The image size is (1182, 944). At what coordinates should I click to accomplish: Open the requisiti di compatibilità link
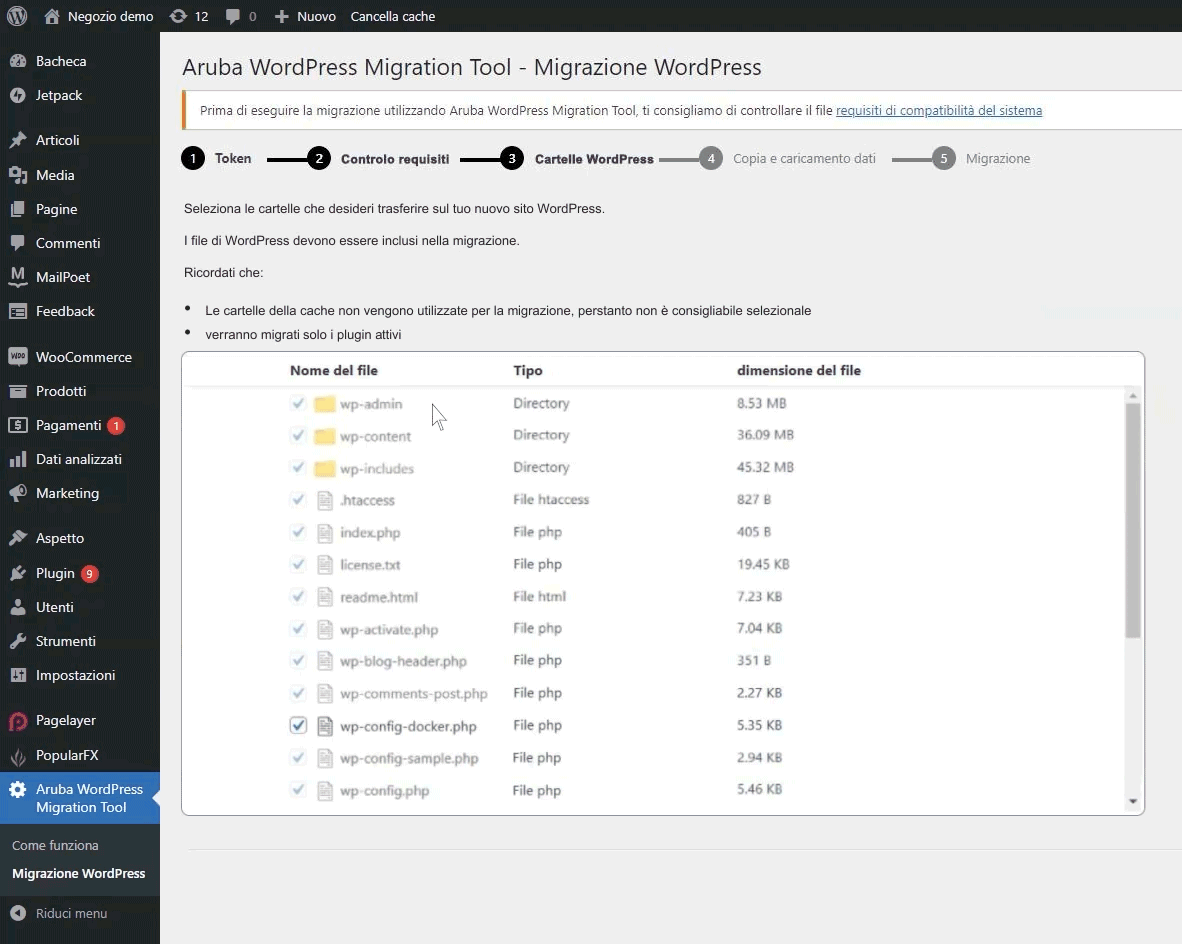pyautogui.click(x=938, y=111)
